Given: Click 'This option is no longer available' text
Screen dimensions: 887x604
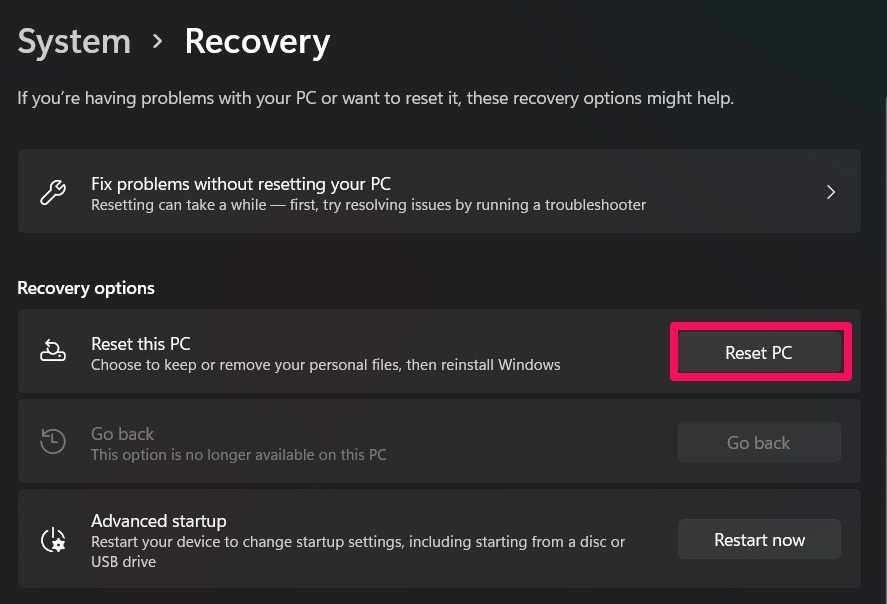Looking at the screenshot, I should pos(238,455).
